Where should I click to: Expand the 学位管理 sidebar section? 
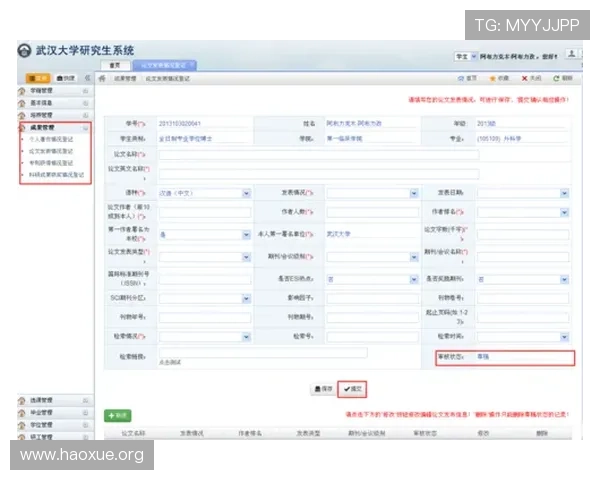(54, 425)
